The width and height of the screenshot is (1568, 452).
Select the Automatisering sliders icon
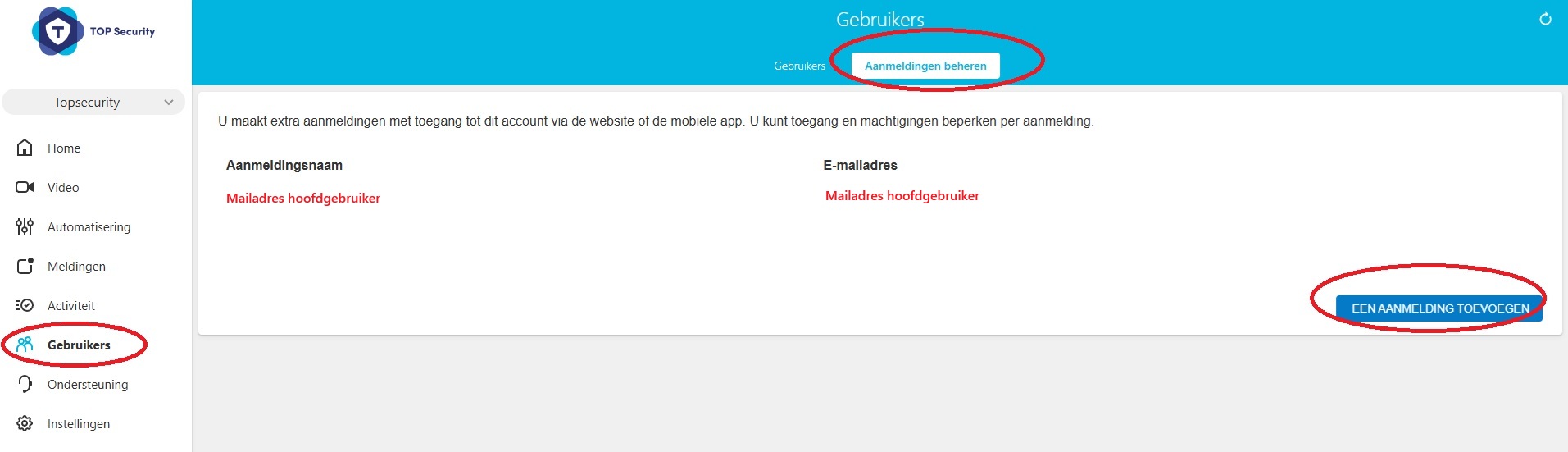[25, 226]
